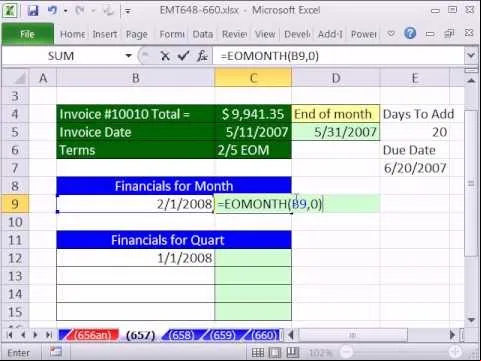Switch to the (659) sheet tab

[223, 335]
